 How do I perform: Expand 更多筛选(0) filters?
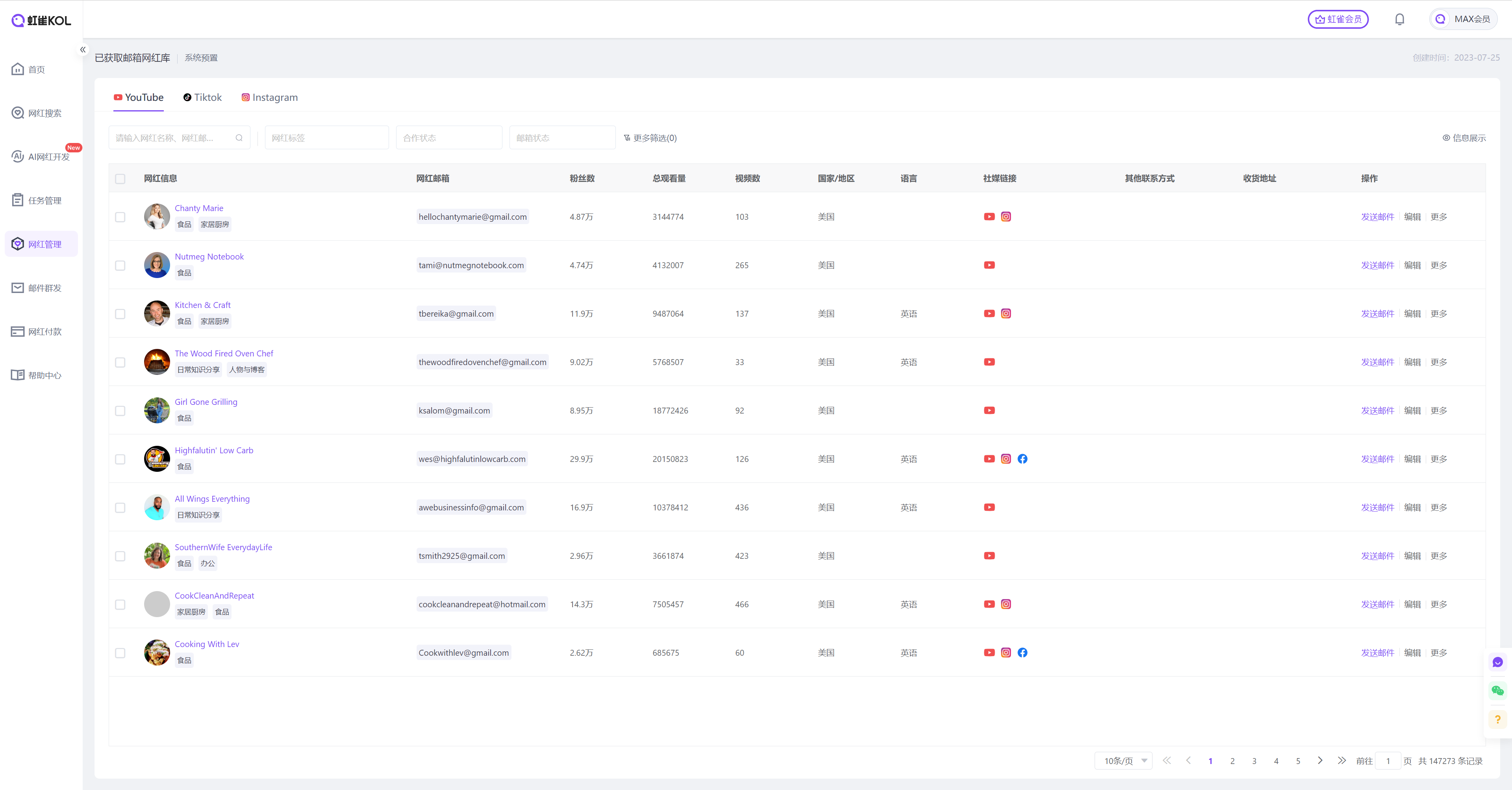(650, 138)
